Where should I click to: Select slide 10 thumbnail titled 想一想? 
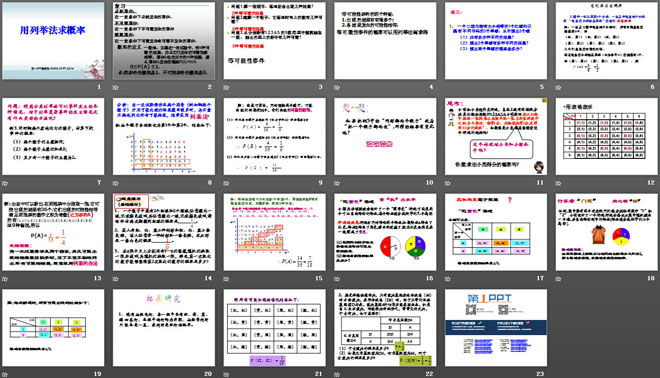pyautogui.click(x=385, y=136)
